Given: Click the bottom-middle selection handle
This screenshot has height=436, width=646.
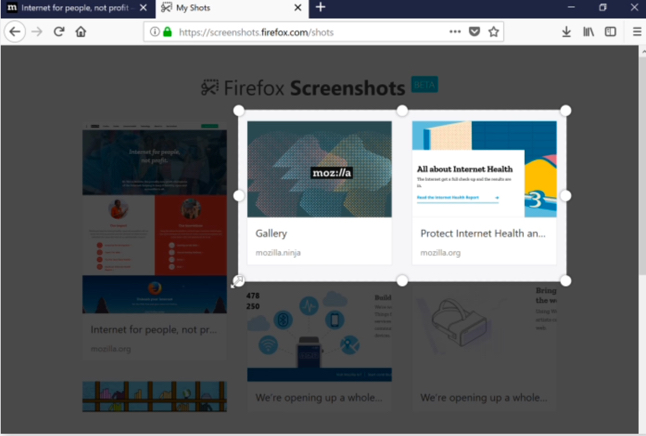Looking at the screenshot, I should click(x=402, y=281).
